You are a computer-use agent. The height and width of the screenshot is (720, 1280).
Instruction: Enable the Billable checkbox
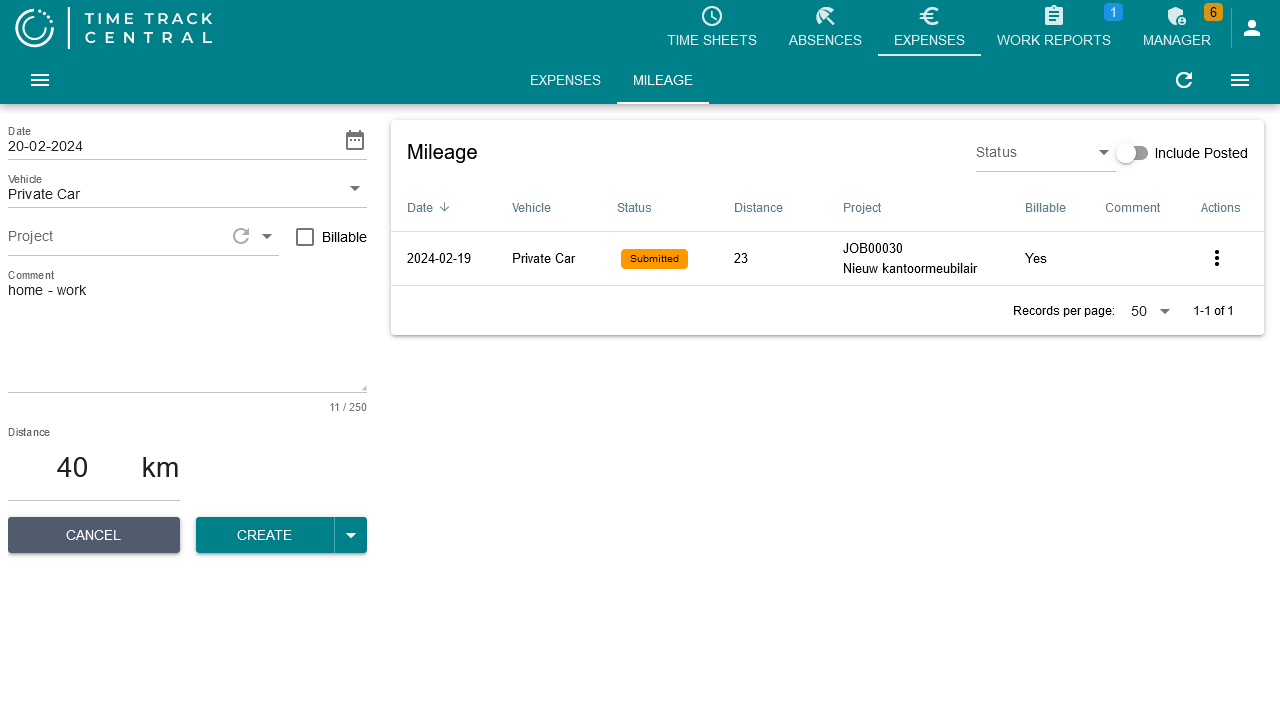click(305, 237)
